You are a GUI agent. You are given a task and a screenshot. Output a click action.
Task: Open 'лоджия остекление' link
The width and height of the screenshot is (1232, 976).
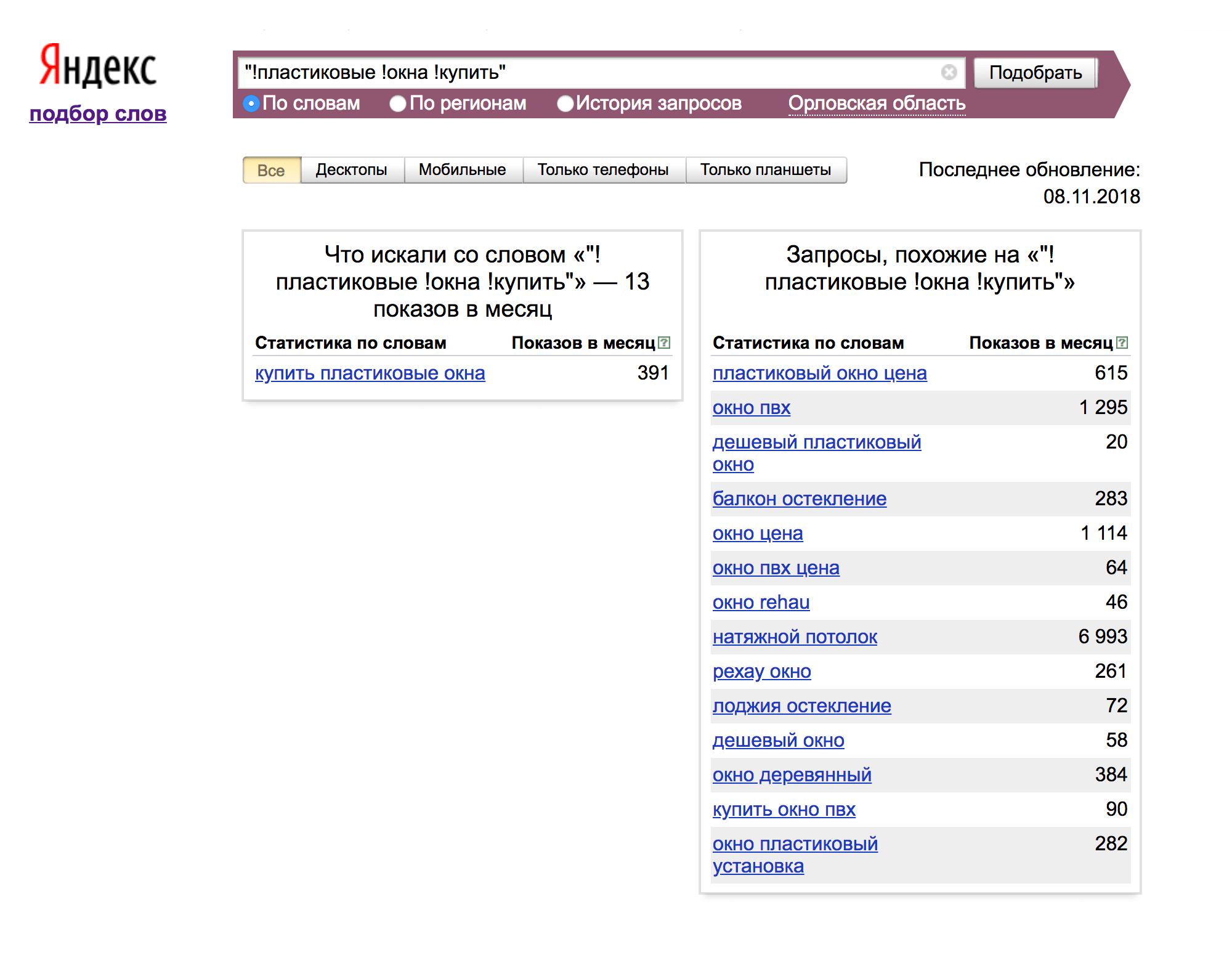click(802, 706)
